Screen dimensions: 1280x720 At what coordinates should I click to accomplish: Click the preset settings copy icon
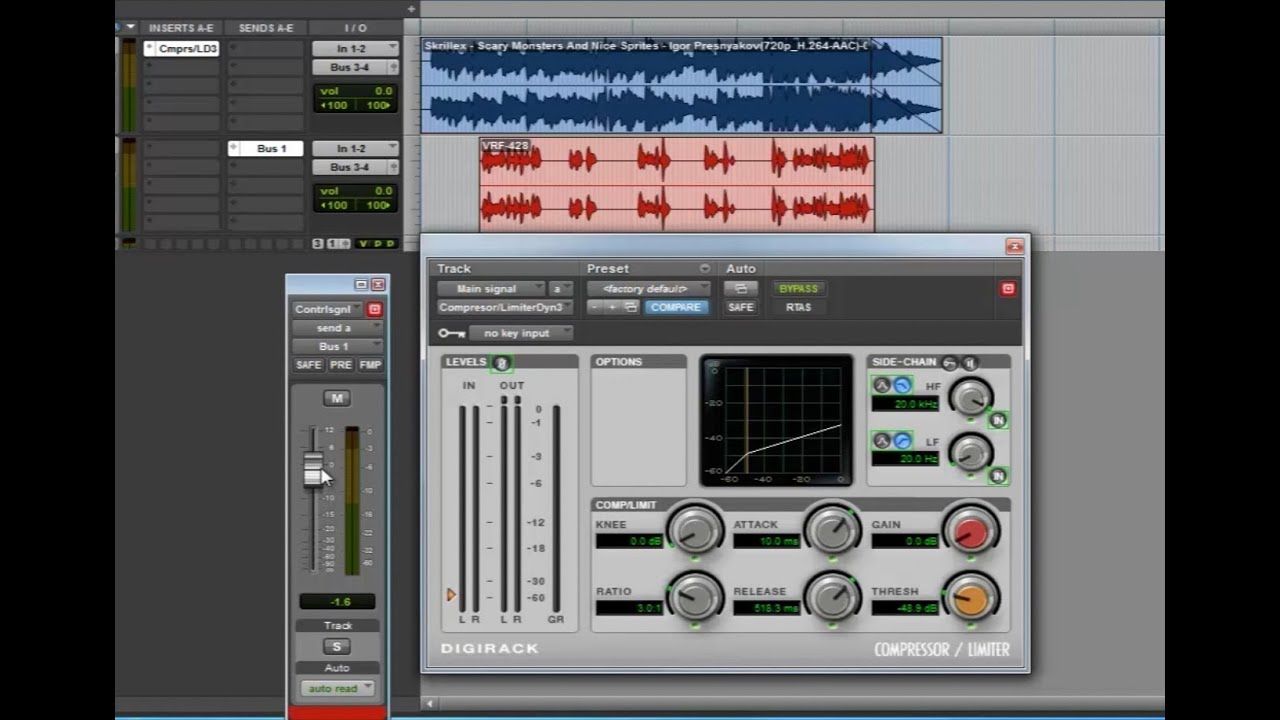coord(631,307)
